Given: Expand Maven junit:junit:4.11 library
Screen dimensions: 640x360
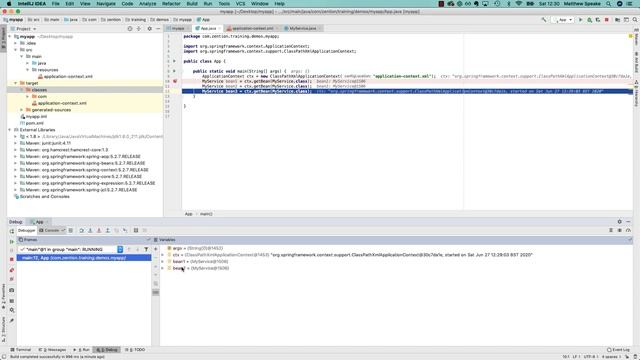Looking at the screenshot, I should [16, 143].
